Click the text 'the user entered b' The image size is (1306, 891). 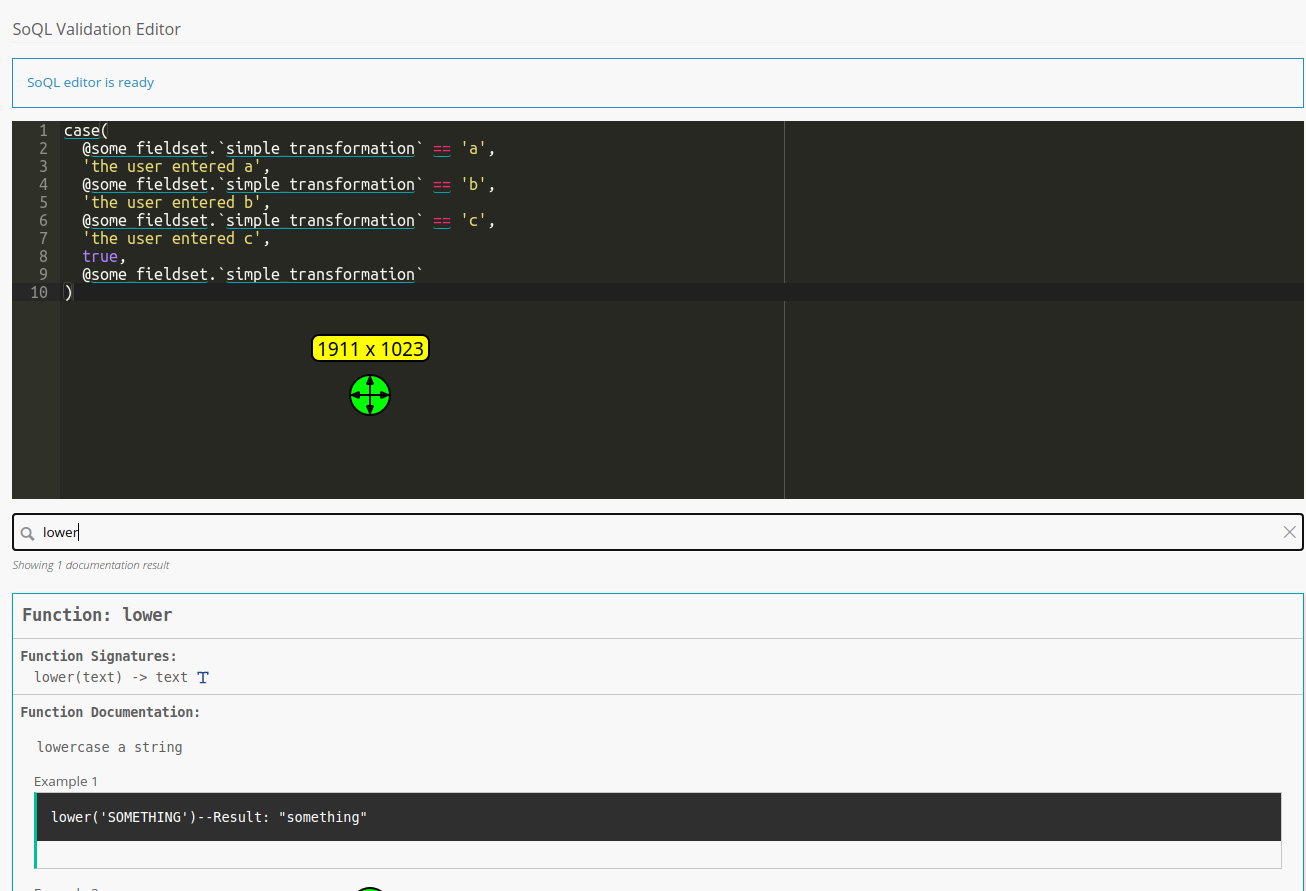point(172,202)
